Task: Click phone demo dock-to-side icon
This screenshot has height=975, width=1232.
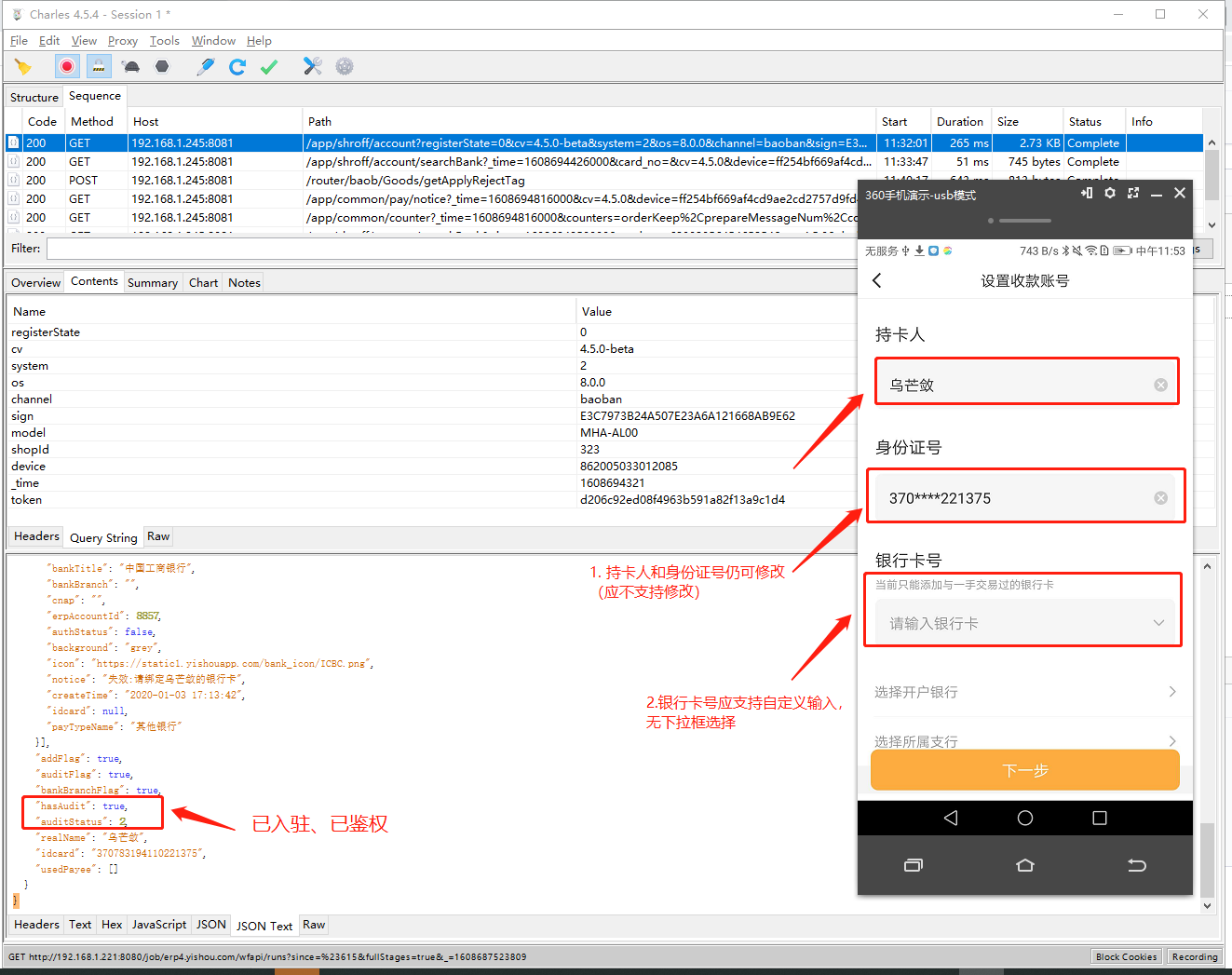Action: [1087, 193]
